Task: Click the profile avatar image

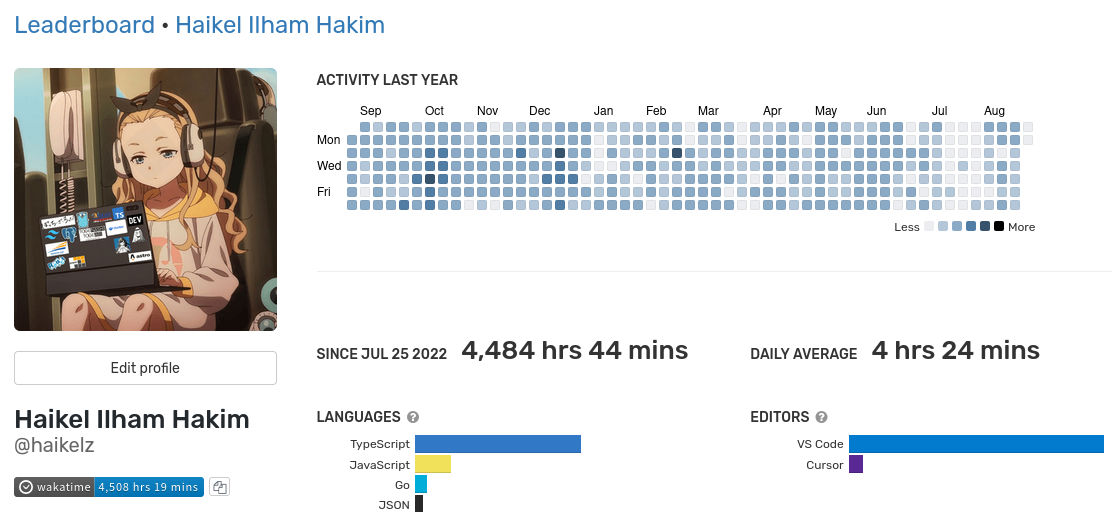Action: coord(145,199)
